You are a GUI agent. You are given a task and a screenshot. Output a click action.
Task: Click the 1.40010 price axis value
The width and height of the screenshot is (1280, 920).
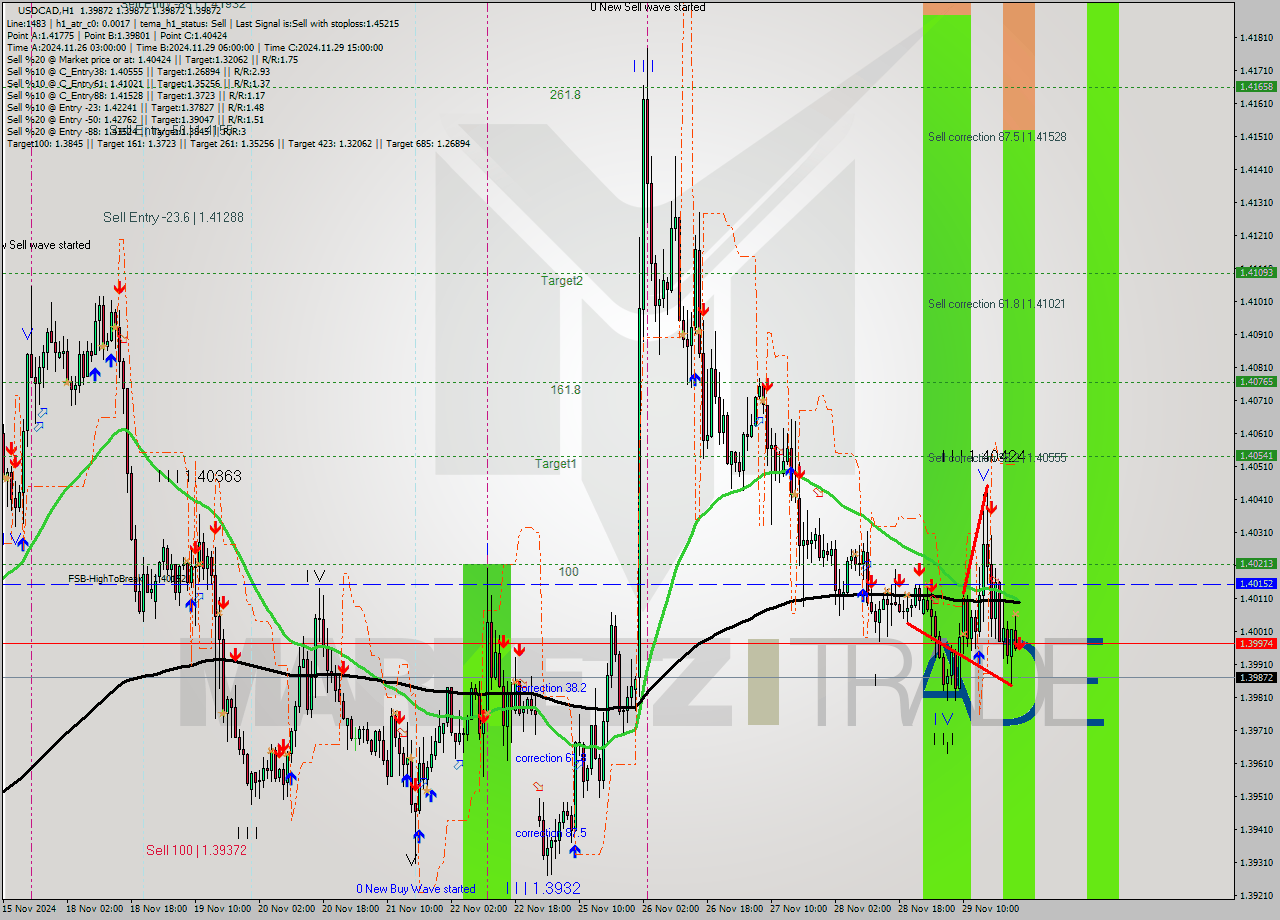pyautogui.click(x=1256, y=631)
